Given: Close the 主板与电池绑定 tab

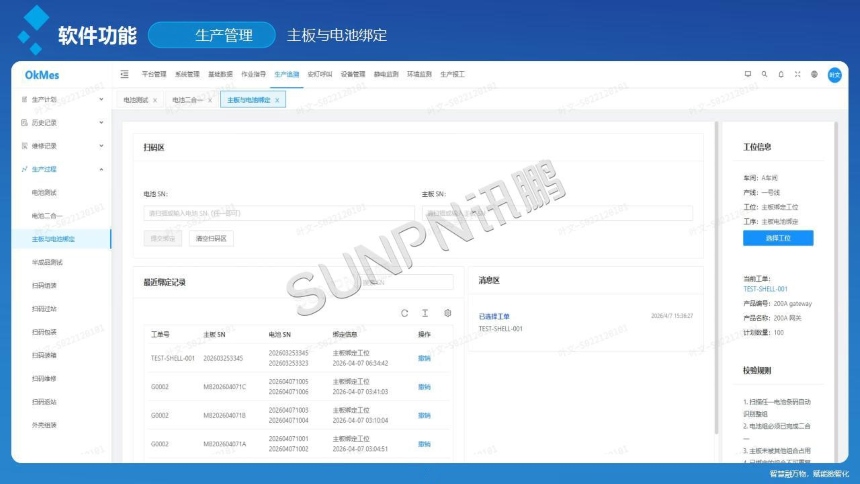Looking at the screenshot, I should coord(278,100).
